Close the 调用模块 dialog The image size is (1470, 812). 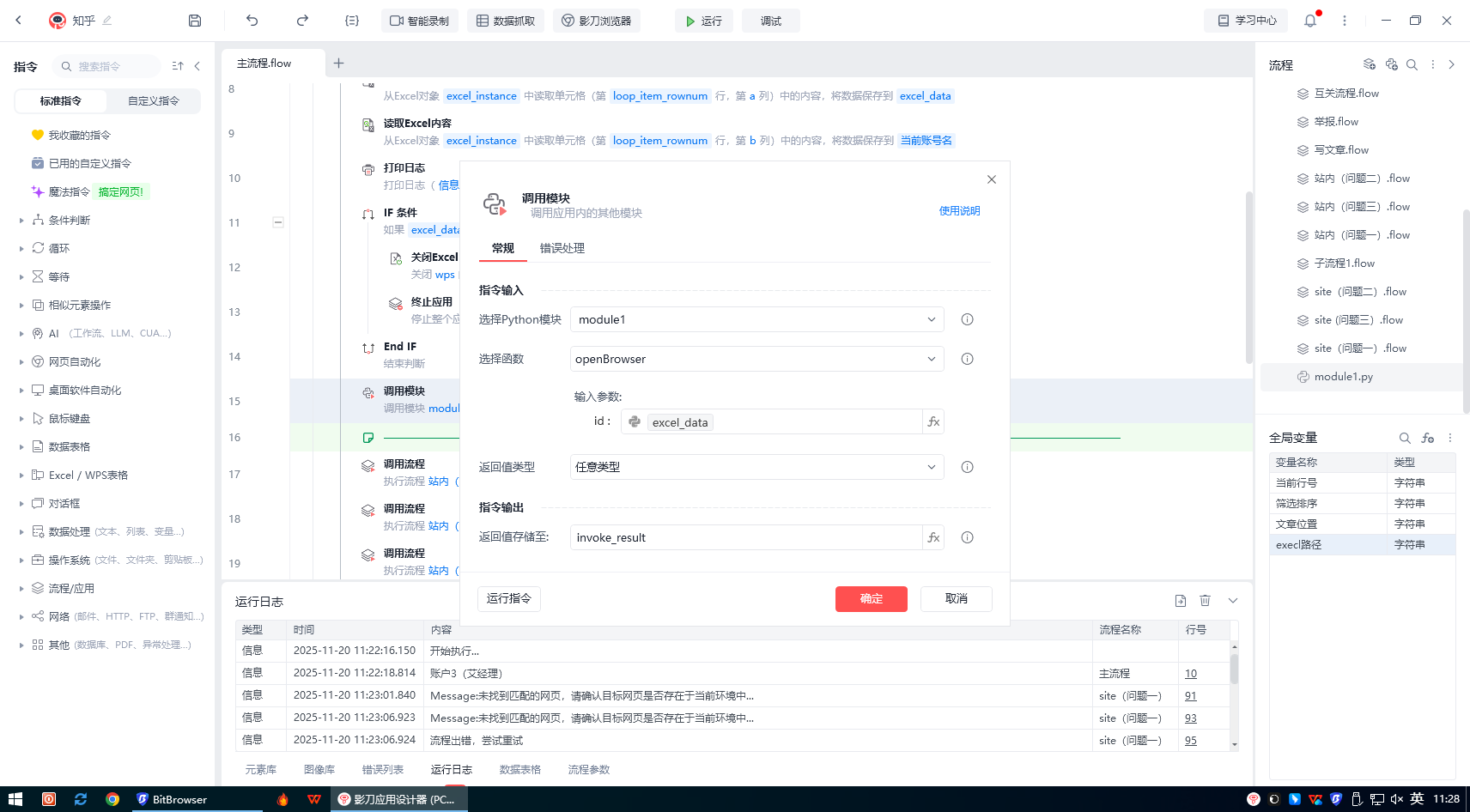pyautogui.click(x=992, y=179)
